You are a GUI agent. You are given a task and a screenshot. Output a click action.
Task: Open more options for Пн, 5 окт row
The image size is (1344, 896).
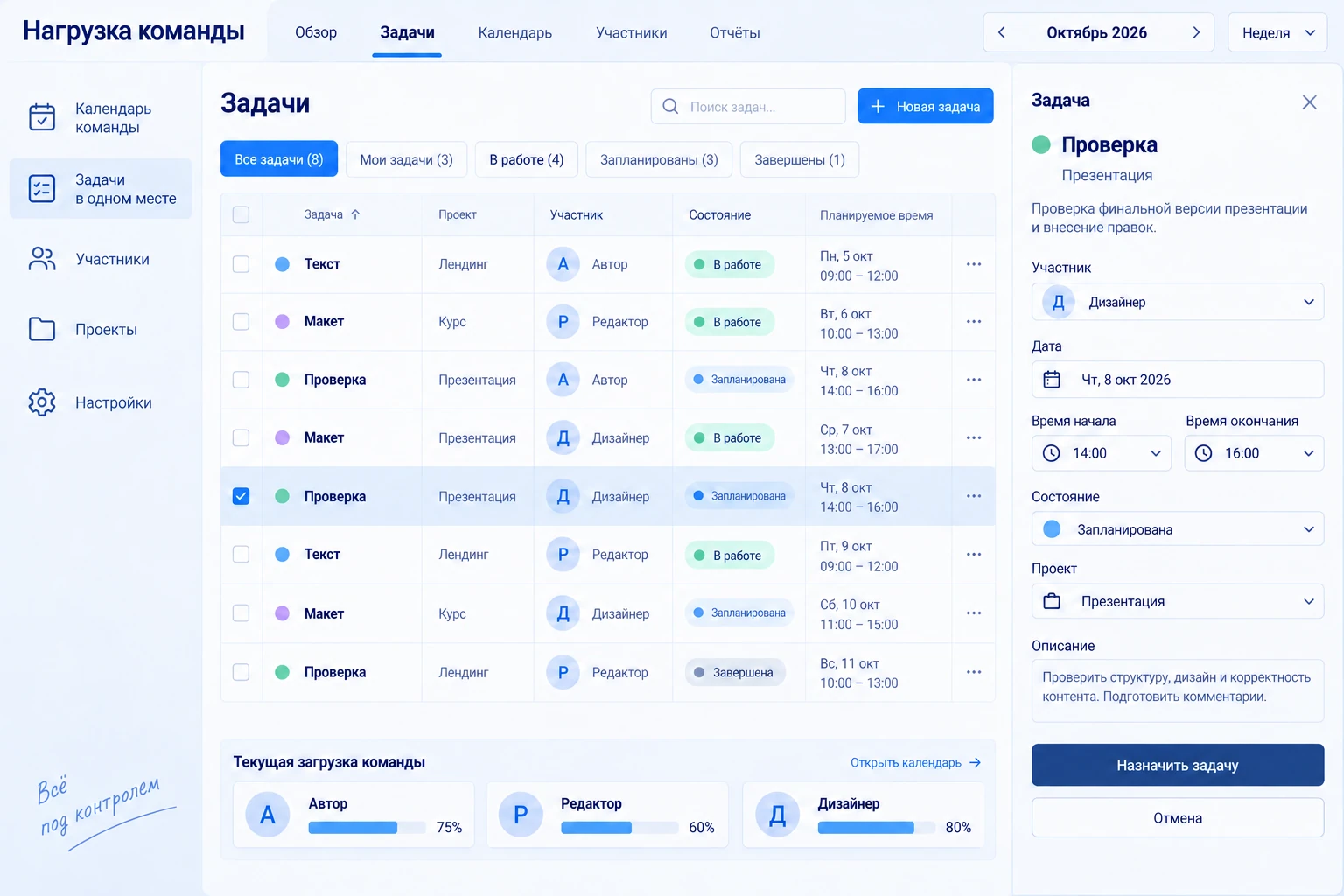[x=974, y=264]
